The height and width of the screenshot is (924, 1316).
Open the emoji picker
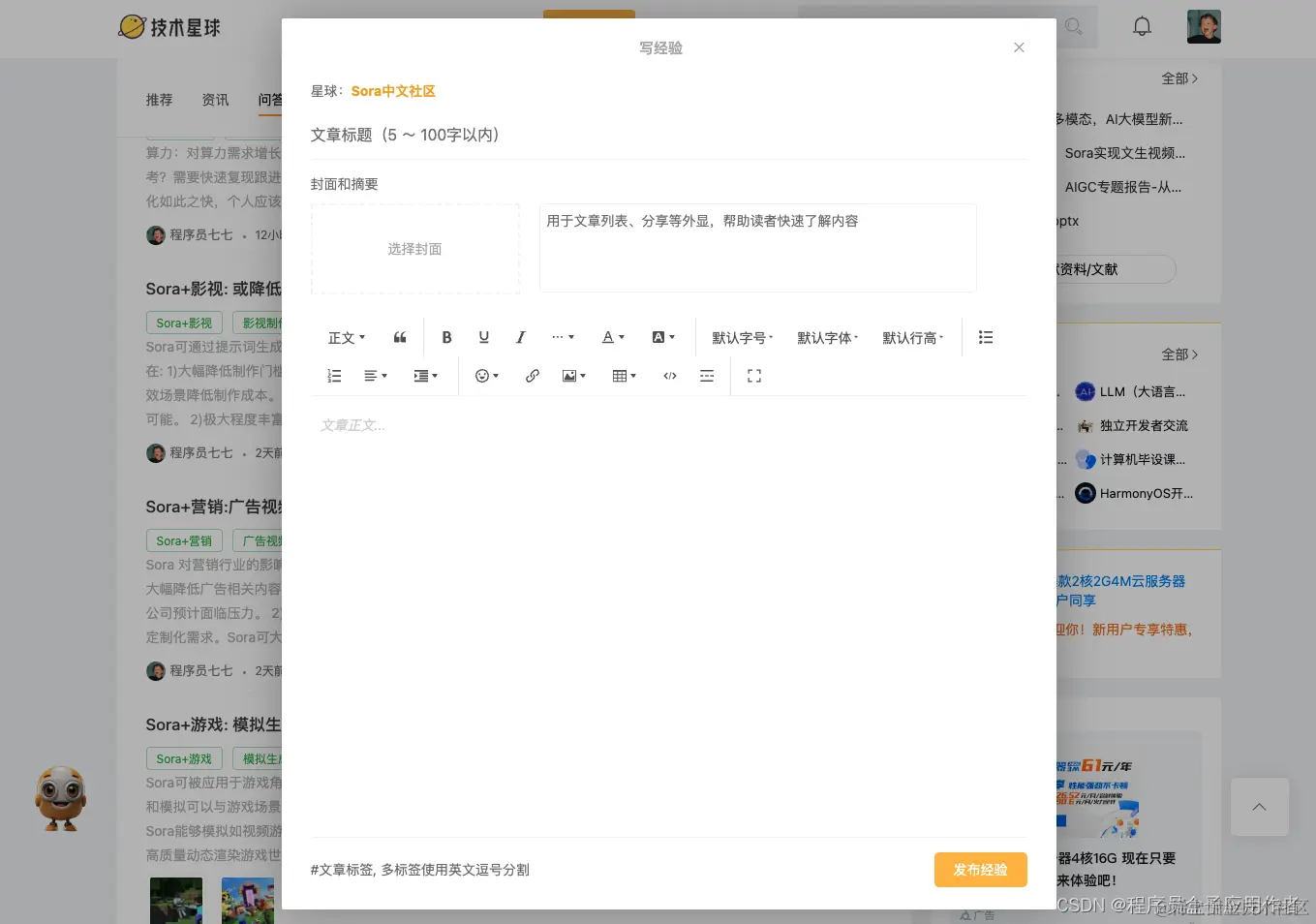click(x=486, y=376)
